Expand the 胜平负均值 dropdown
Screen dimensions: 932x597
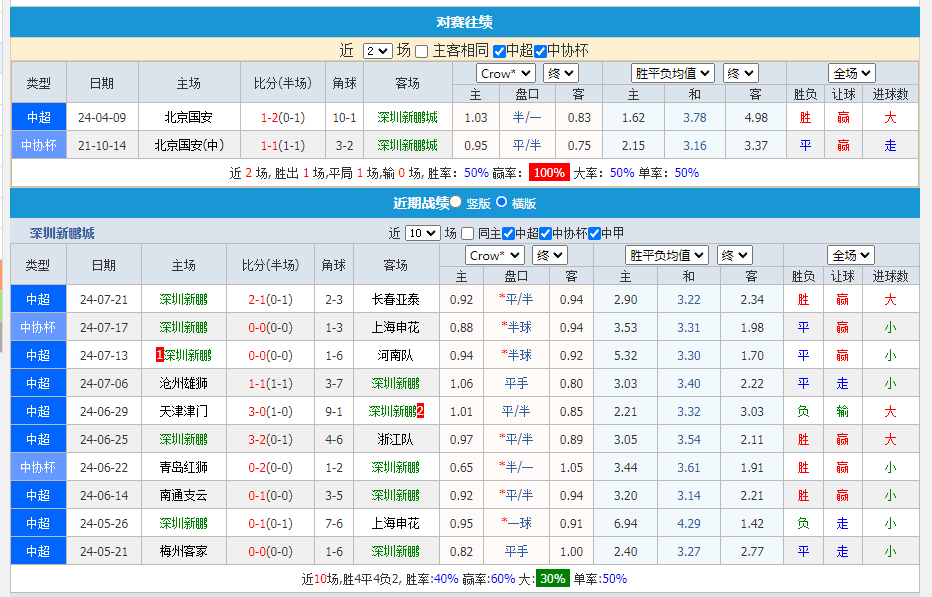pos(670,72)
